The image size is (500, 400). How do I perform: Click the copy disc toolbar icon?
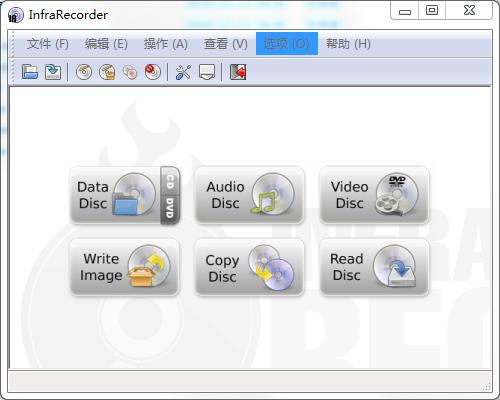point(130,72)
